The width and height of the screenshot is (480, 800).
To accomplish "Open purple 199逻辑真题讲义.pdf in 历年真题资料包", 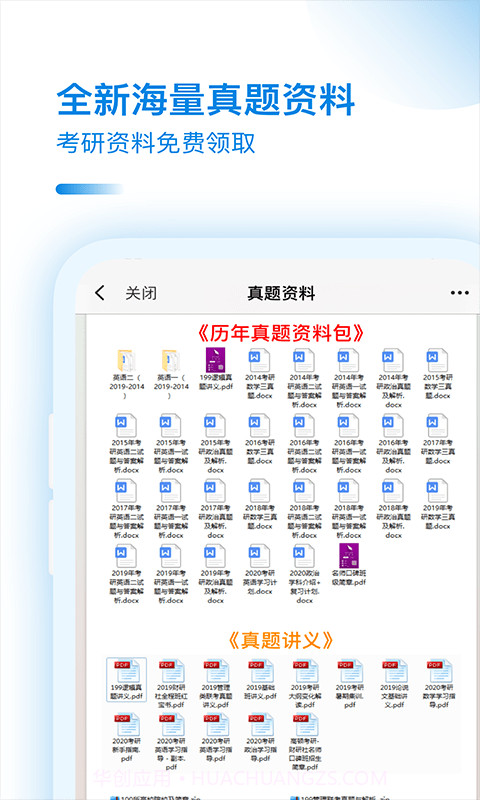I will click(x=215, y=369).
